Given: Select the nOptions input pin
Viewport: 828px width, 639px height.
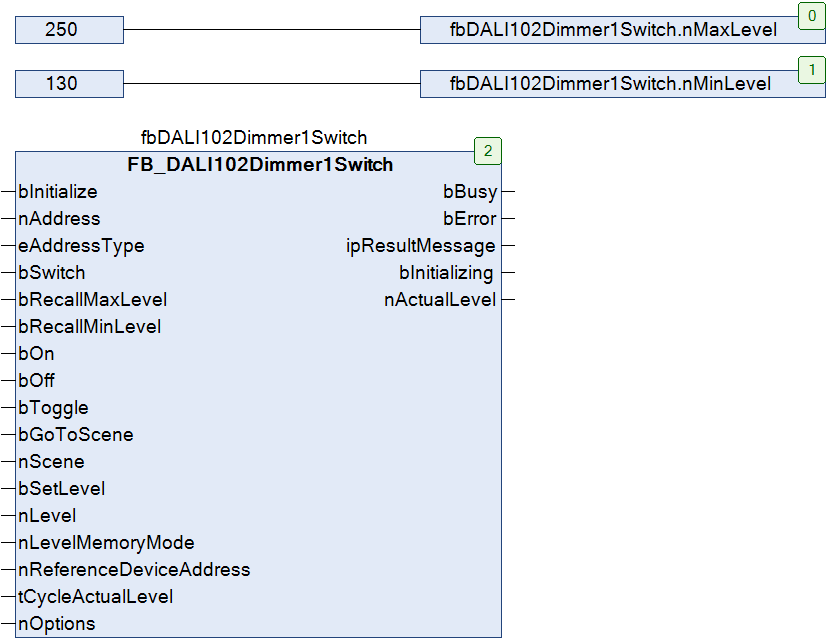Looking at the screenshot, I should pos(57,624).
